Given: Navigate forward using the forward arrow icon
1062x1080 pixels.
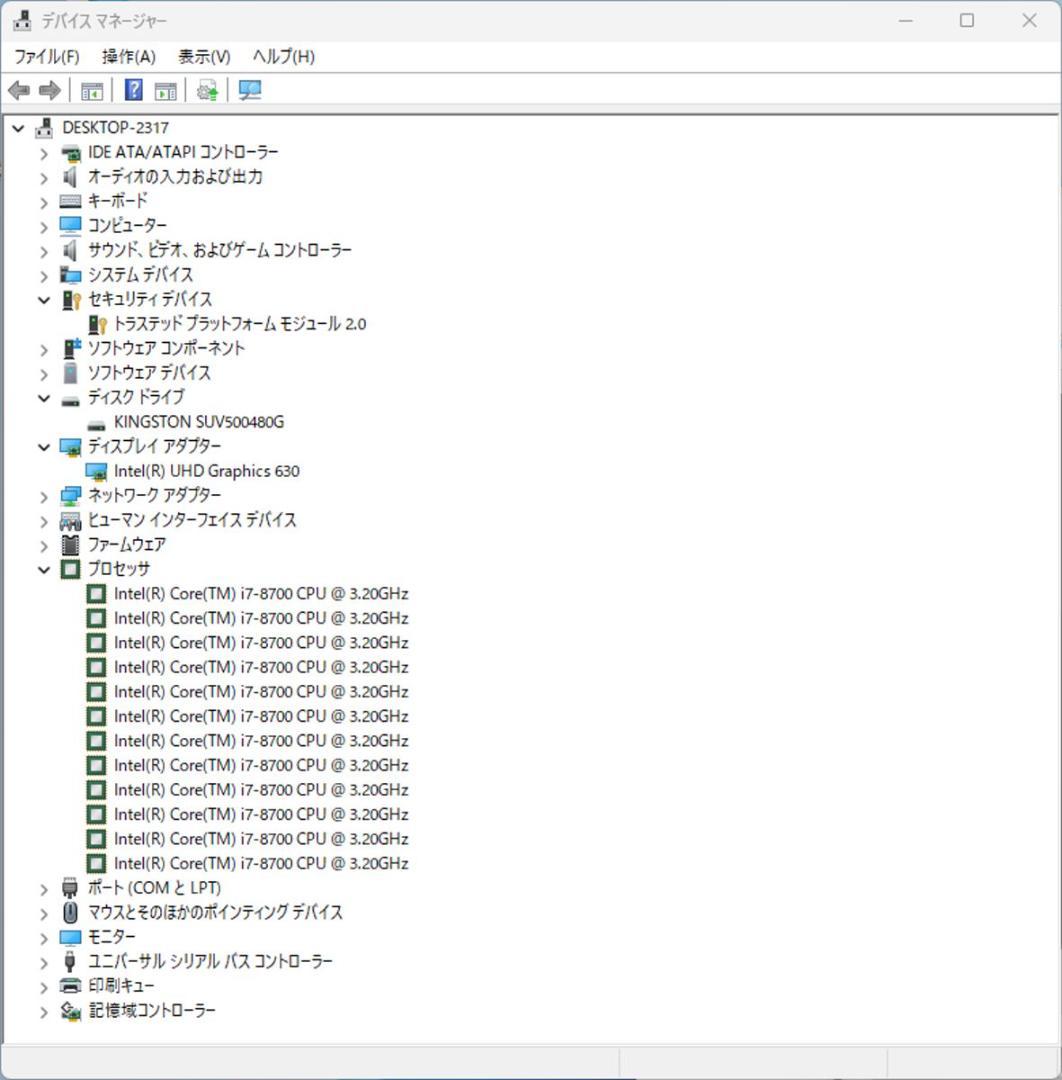Looking at the screenshot, I should click(47, 90).
